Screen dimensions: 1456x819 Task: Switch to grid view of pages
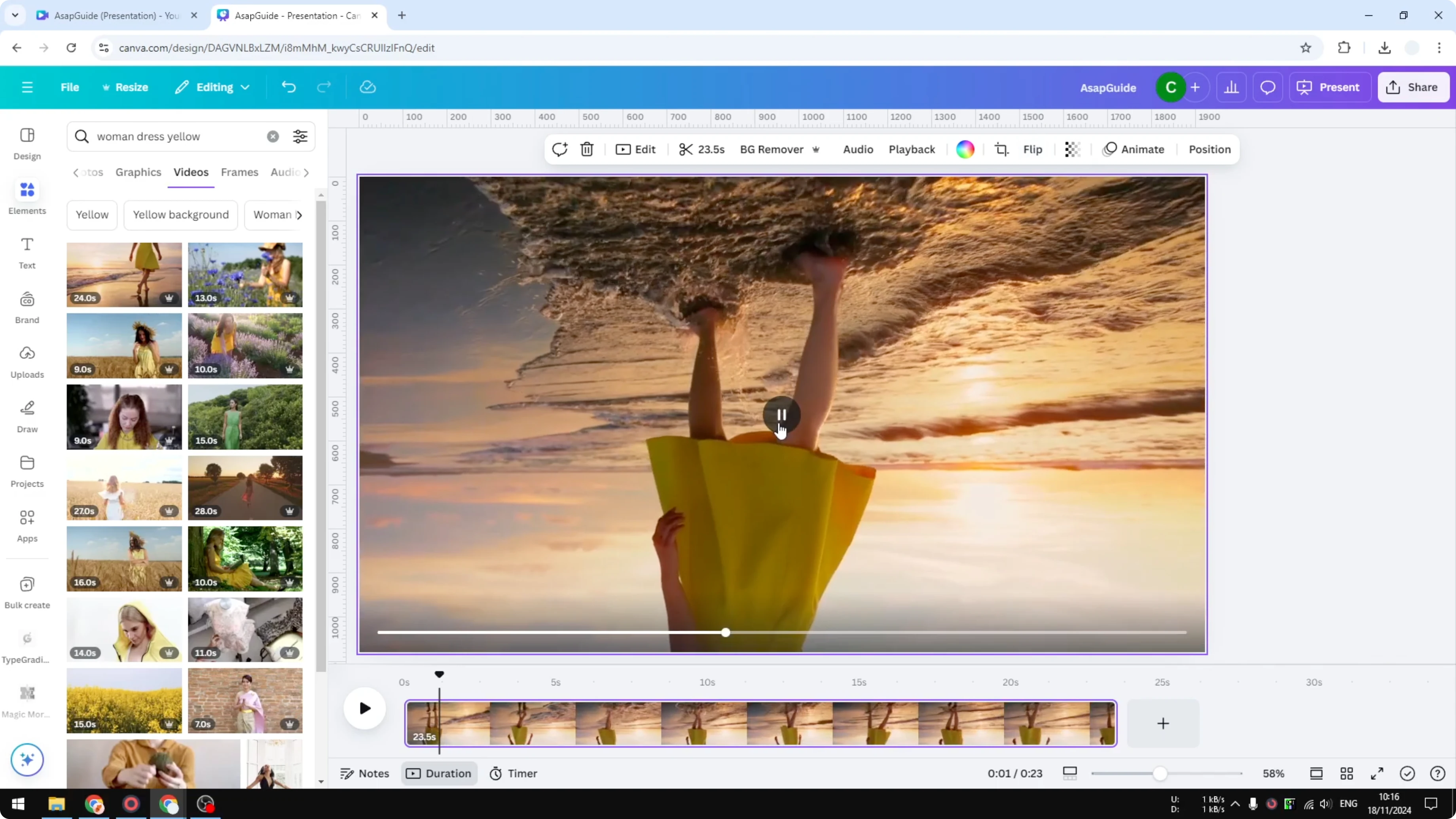(1347, 773)
